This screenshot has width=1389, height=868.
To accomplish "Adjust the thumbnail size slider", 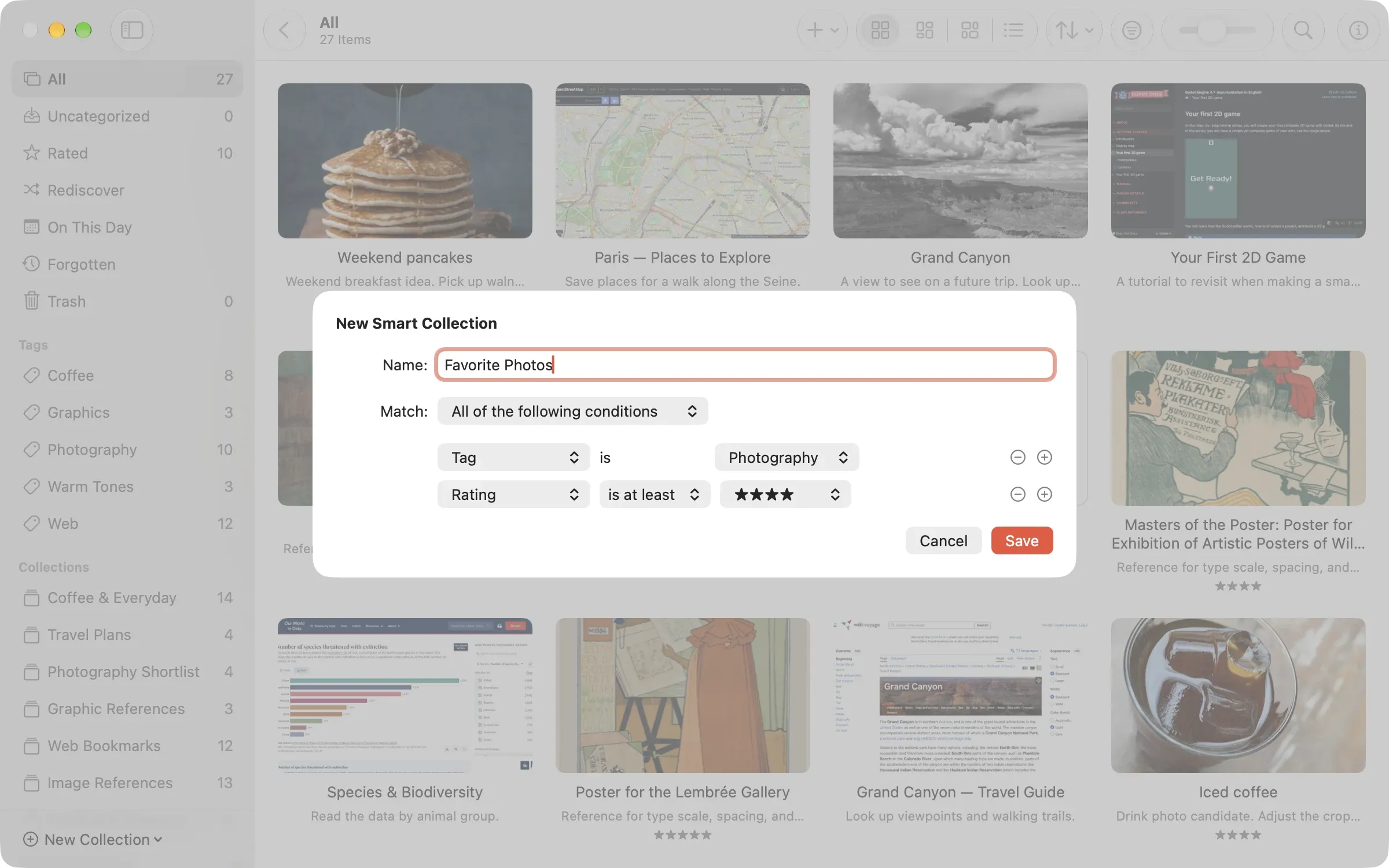I will pyautogui.click(x=1217, y=30).
